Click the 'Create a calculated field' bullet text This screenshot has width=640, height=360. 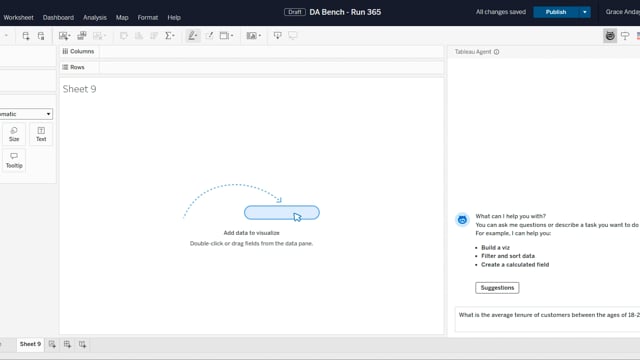(515, 264)
